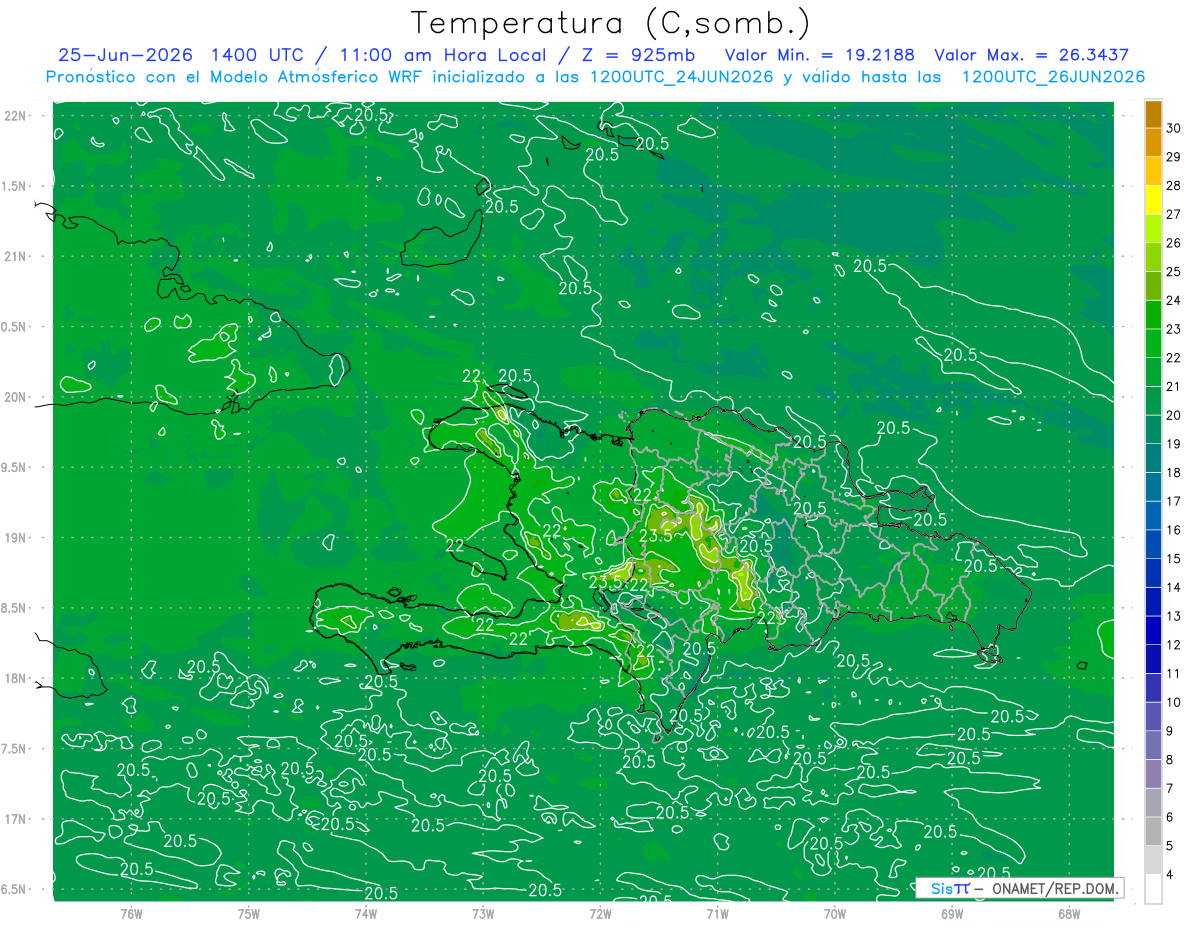
Task: Click the legend value "16"
Action: [x=1174, y=530]
